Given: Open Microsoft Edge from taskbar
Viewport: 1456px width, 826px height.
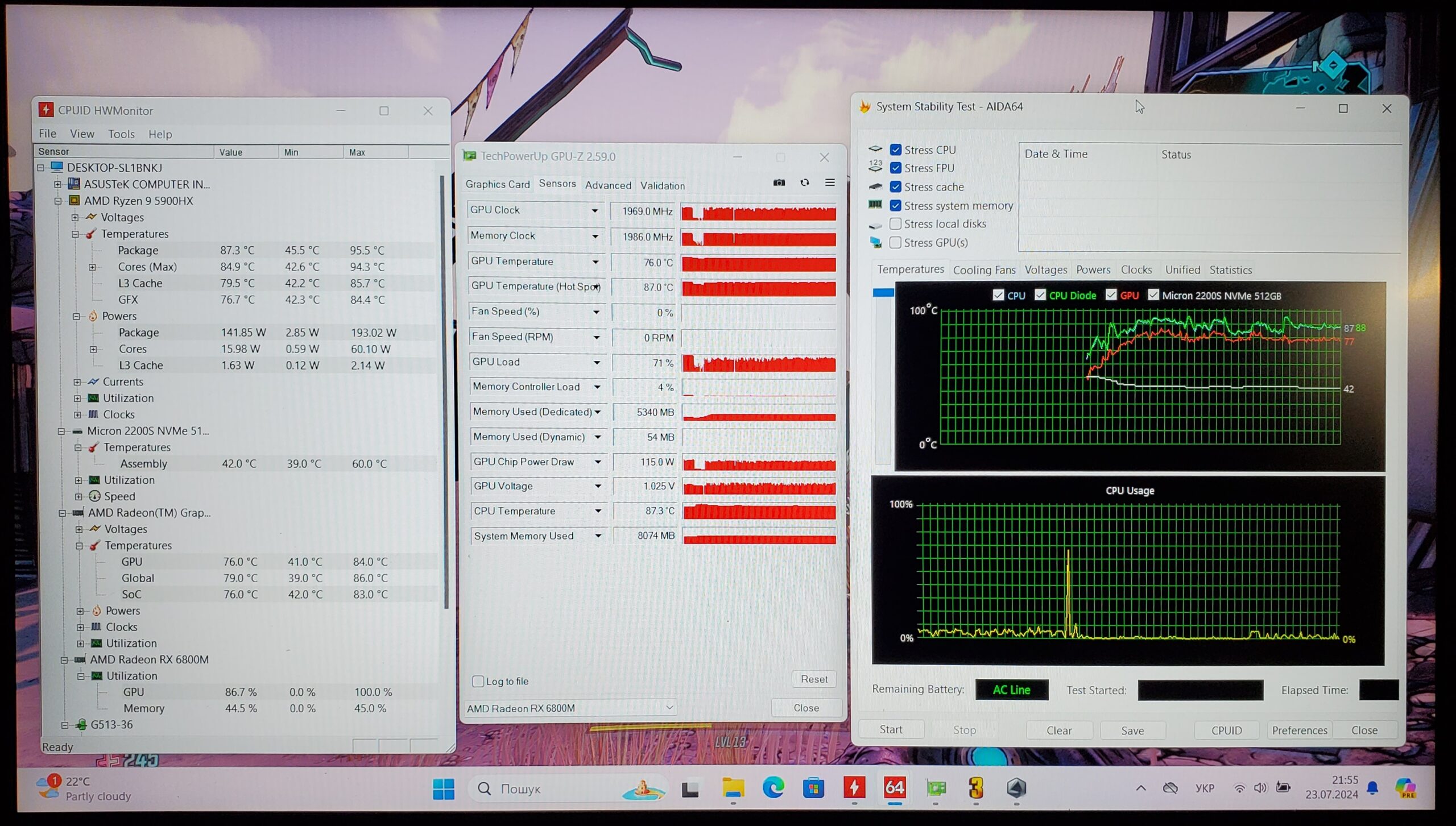Looking at the screenshot, I should [x=773, y=788].
